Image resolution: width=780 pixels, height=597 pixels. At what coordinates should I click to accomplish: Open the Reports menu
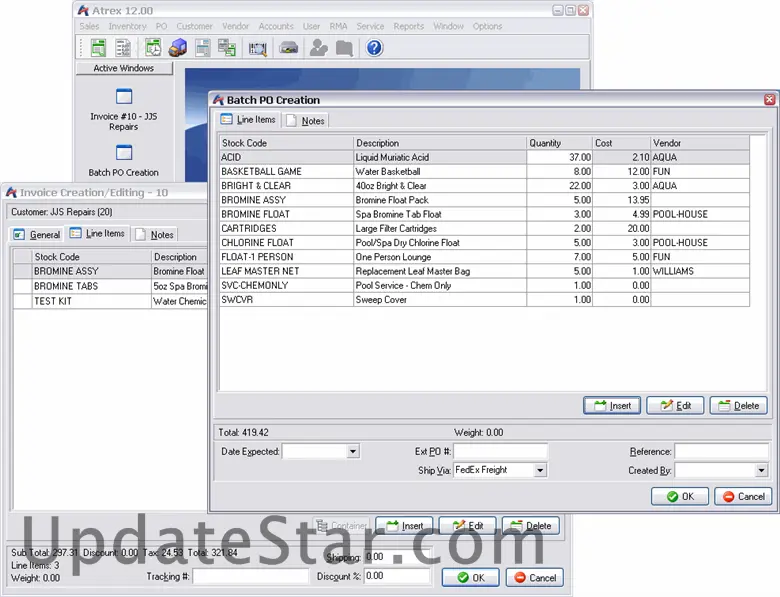tap(408, 26)
